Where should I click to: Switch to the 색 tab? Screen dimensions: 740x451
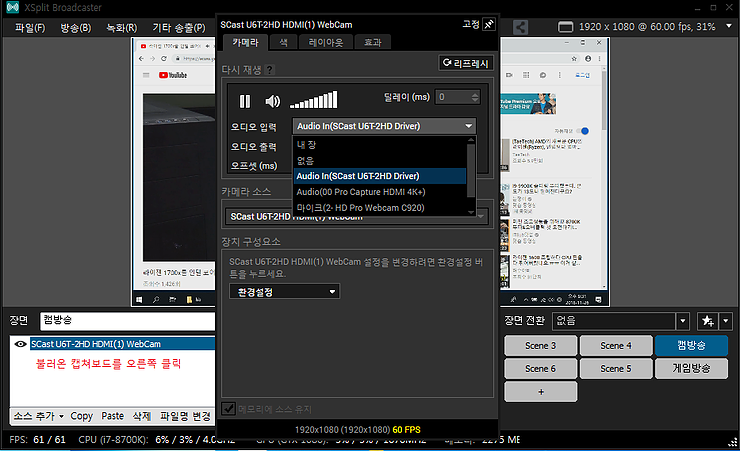point(283,42)
